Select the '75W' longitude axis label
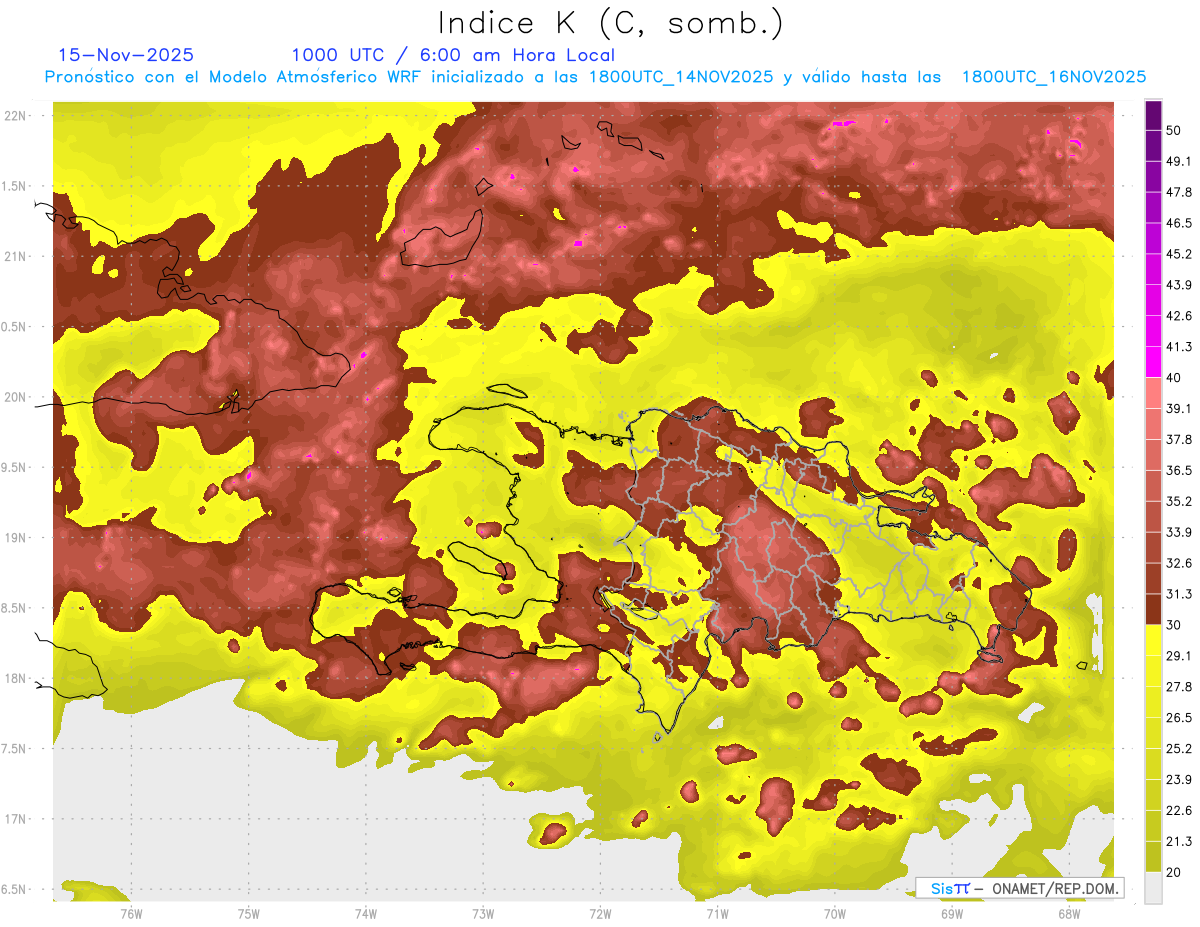The image size is (1200, 927). click(x=248, y=913)
